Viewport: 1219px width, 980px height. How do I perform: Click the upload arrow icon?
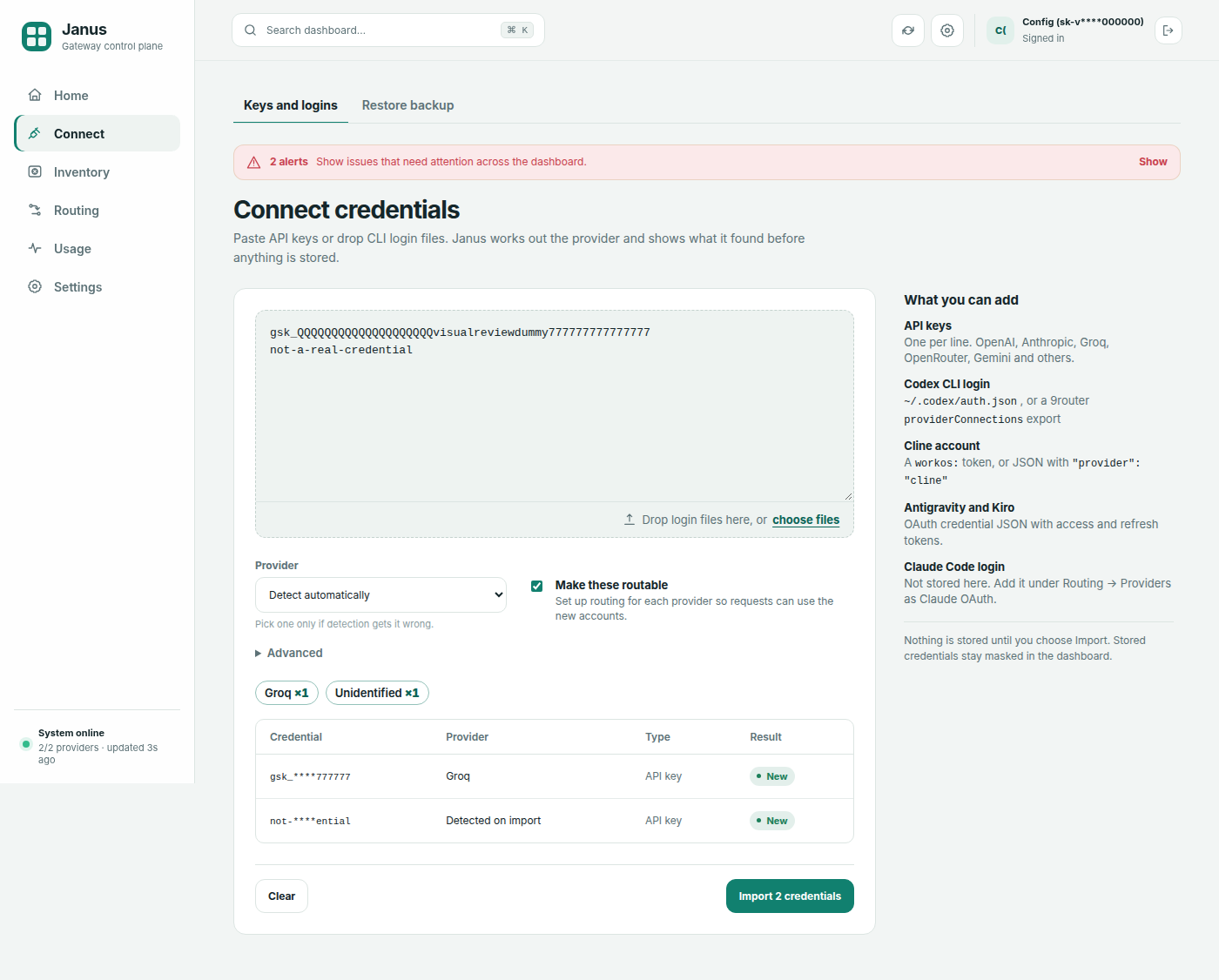[x=630, y=520]
